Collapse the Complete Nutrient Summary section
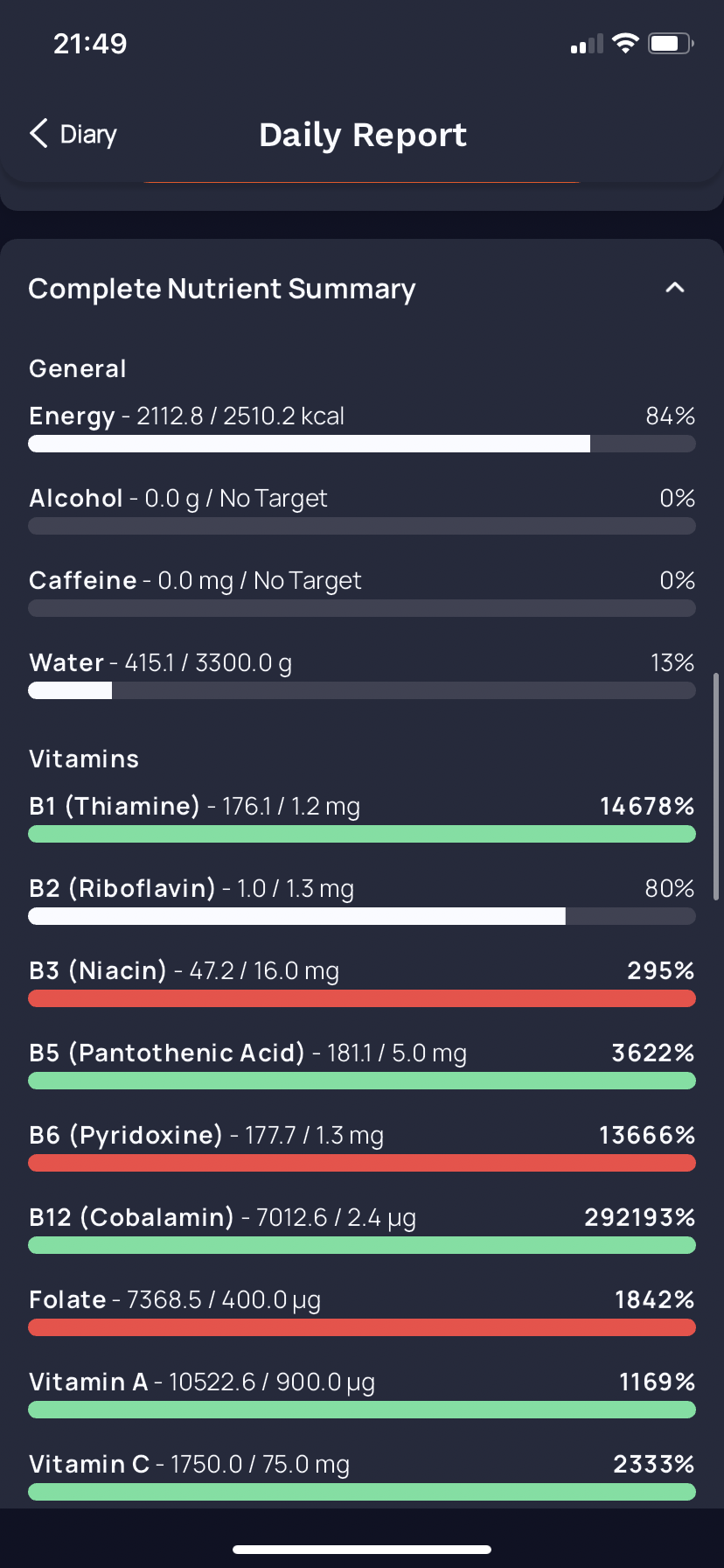Viewport: 724px width, 1568px height. (x=675, y=288)
